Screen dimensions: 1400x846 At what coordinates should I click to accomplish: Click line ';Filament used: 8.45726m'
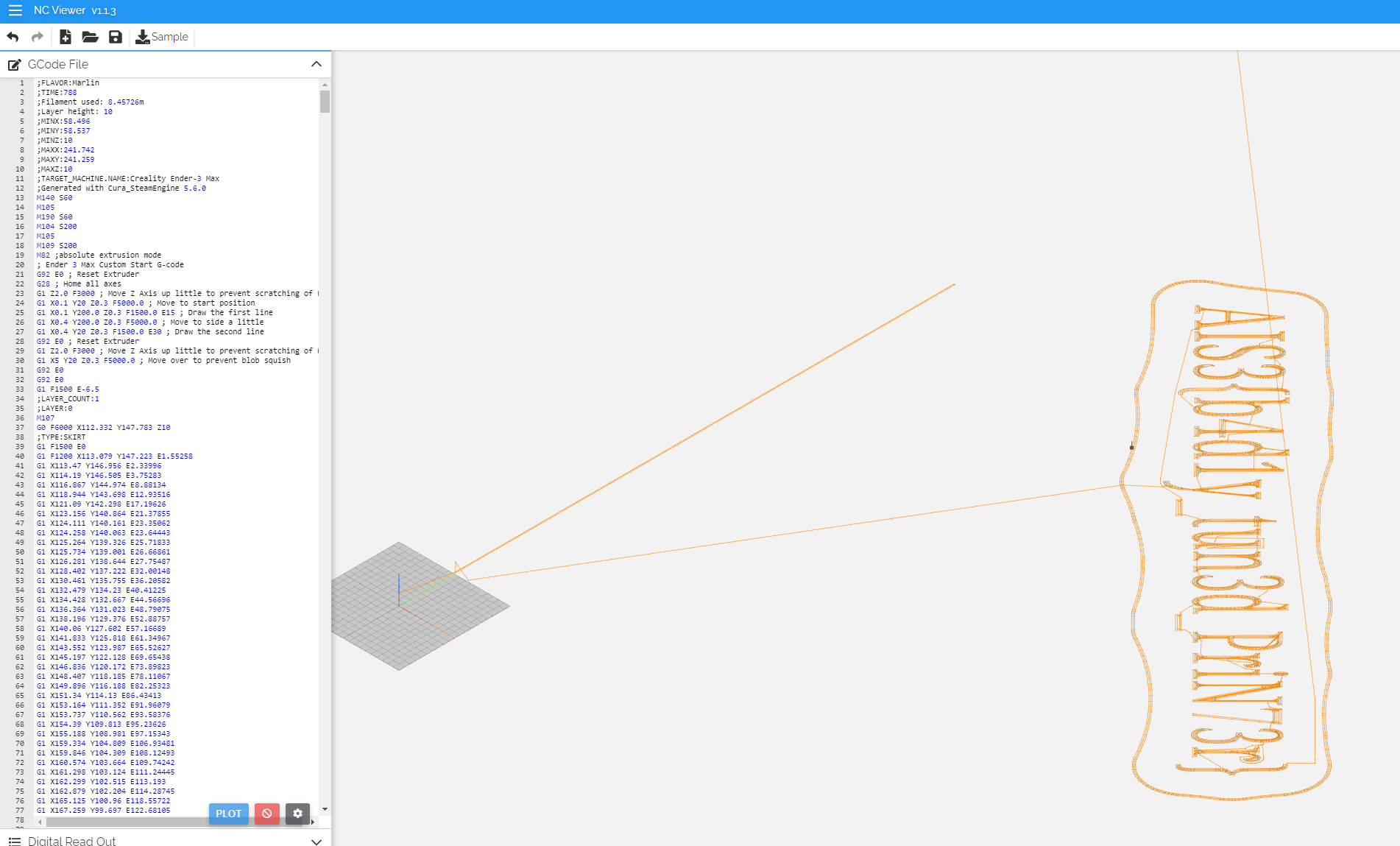pyautogui.click(x=90, y=102)
